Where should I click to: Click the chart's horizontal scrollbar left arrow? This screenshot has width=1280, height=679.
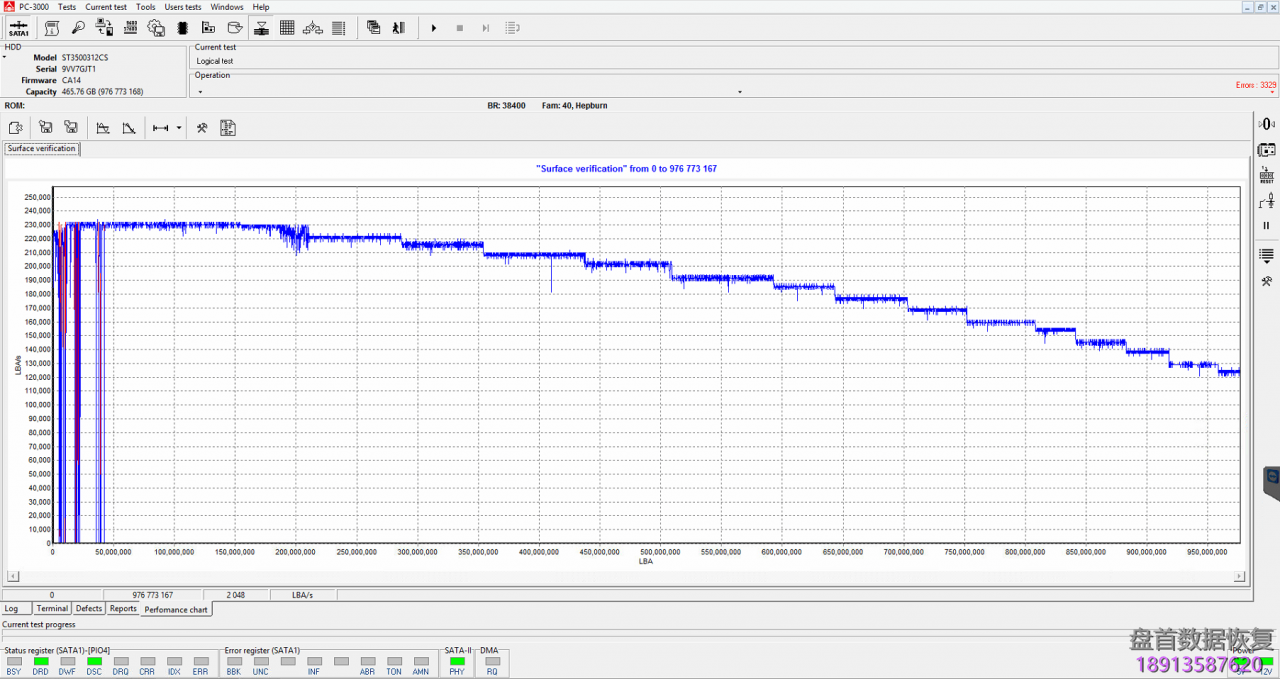13,576
